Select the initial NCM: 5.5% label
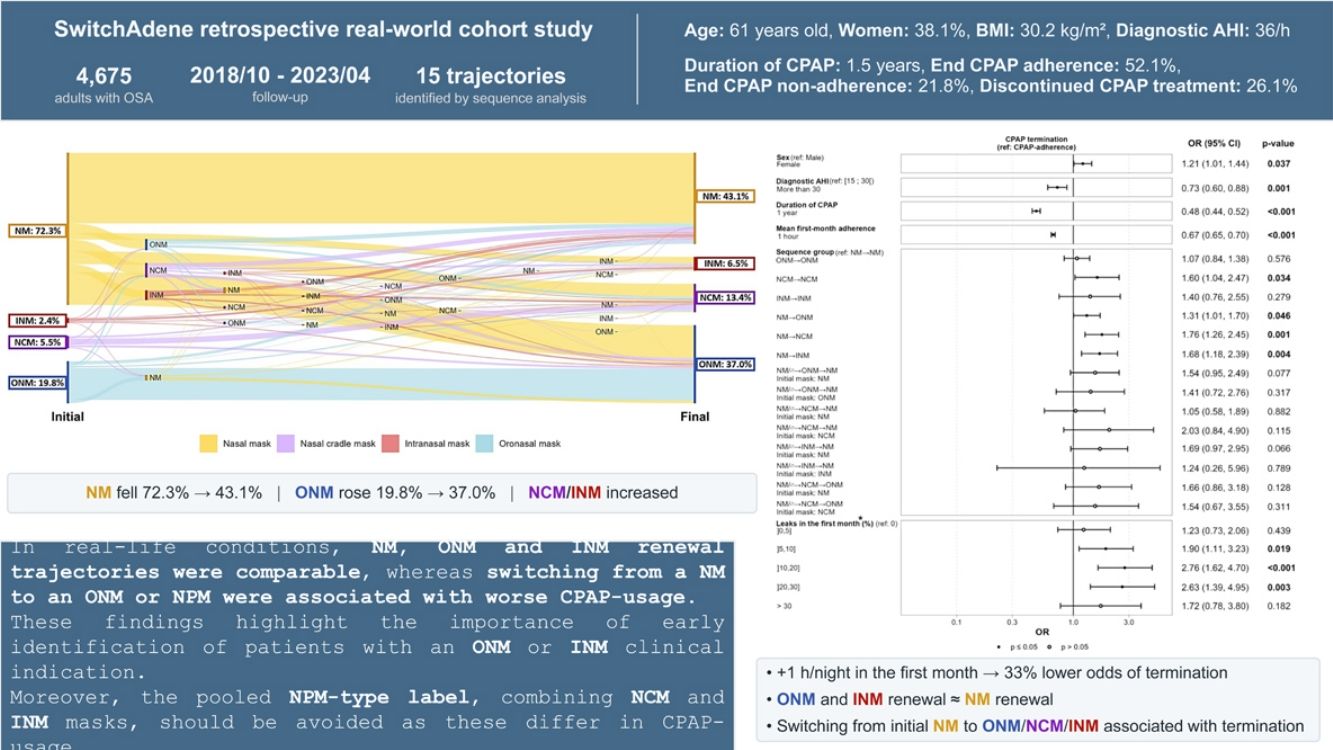The image size is (1333, 750). [x=36, y=342]
